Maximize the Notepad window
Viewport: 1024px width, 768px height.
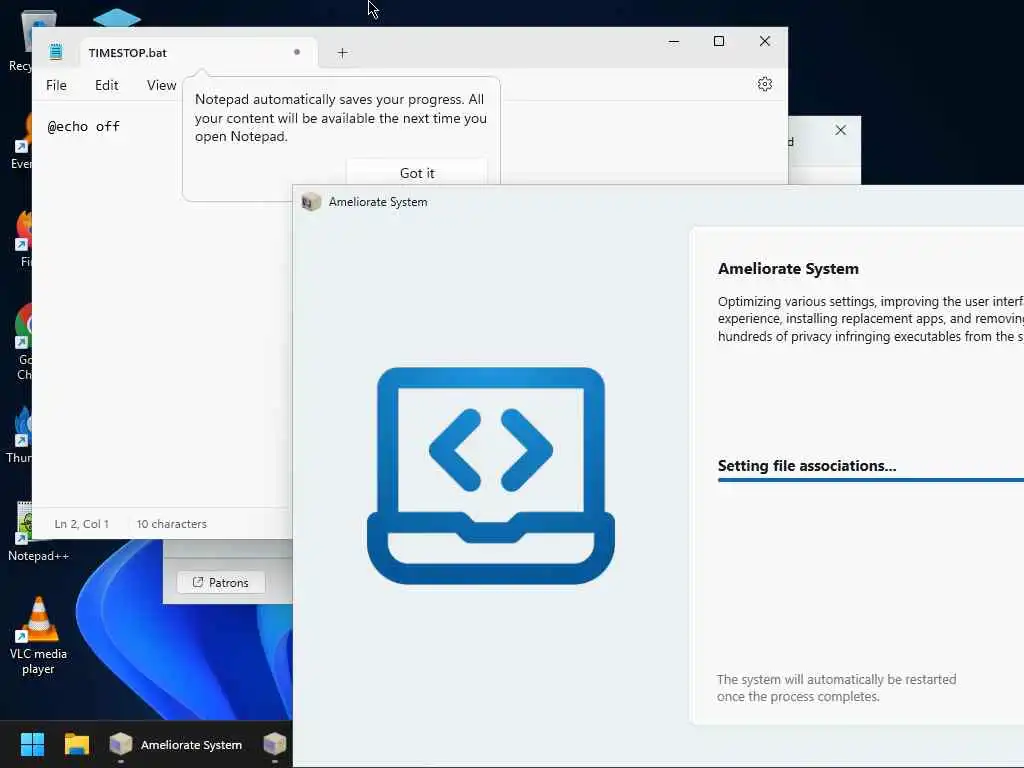coord(719,41)
